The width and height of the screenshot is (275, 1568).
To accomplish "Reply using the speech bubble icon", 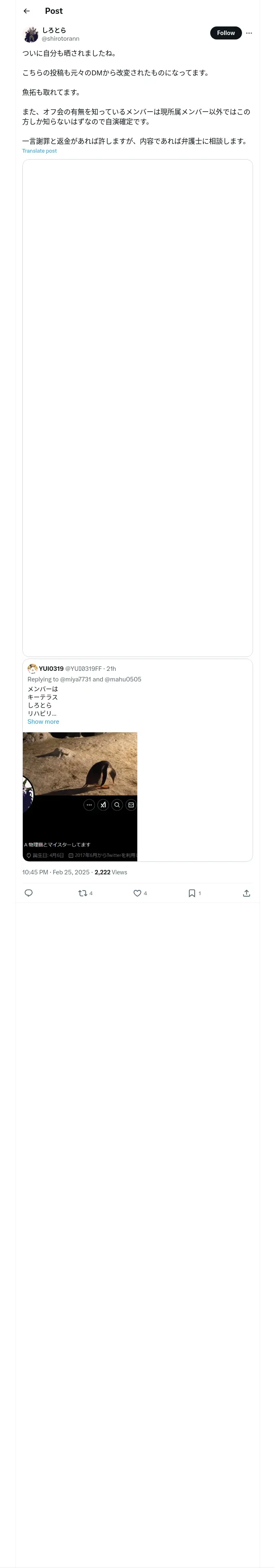I will click(x=29, y=893).
